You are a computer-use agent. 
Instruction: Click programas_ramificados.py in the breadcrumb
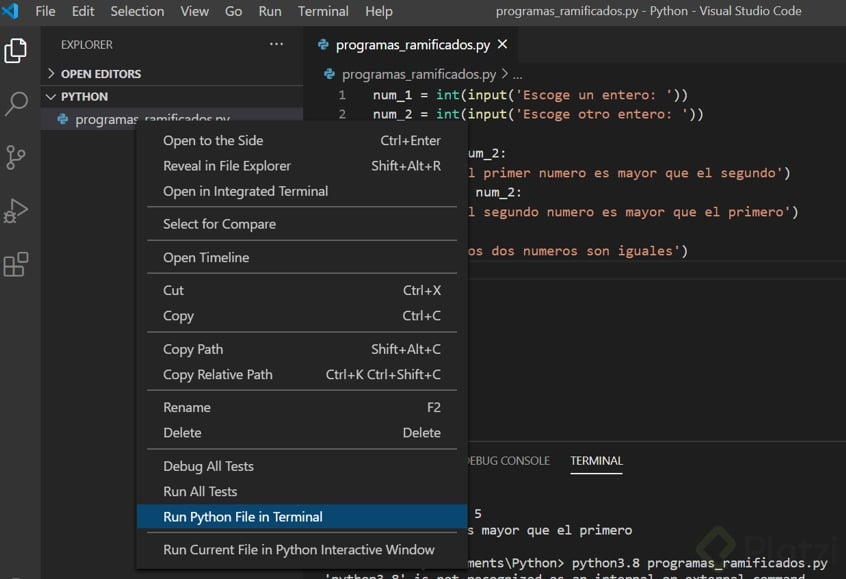[419, 74]
